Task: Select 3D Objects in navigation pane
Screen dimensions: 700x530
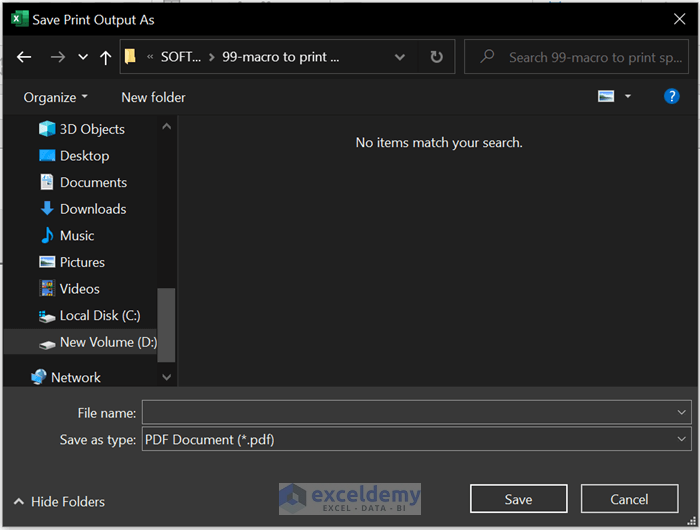Action: [92, 129]
